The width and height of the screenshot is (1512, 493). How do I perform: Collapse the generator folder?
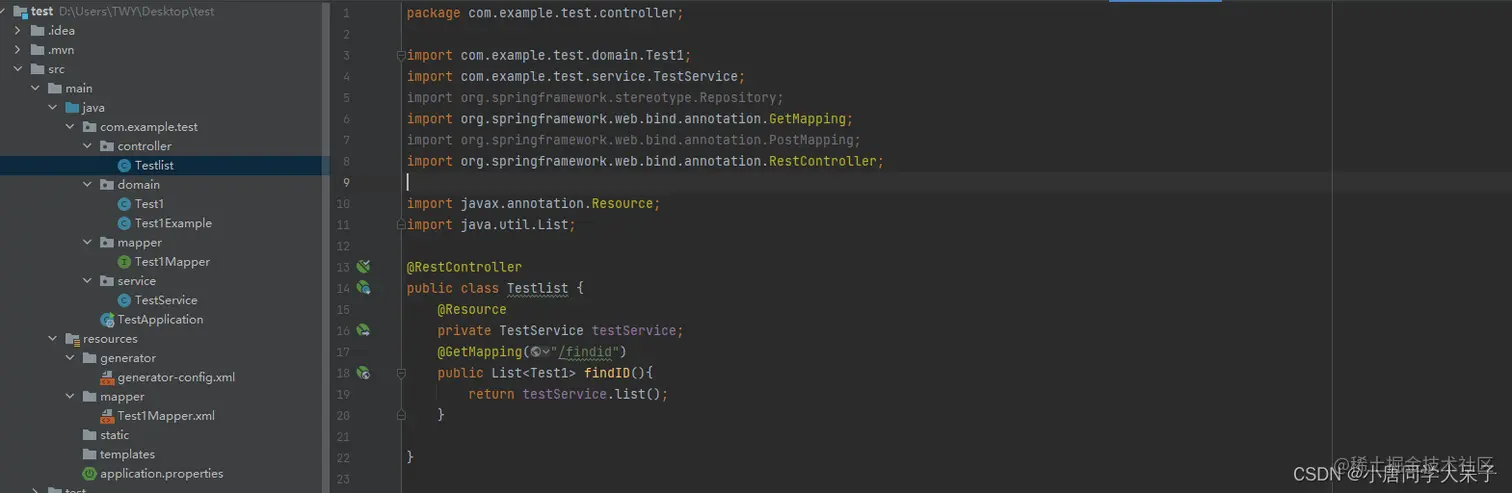pos(70,358)
